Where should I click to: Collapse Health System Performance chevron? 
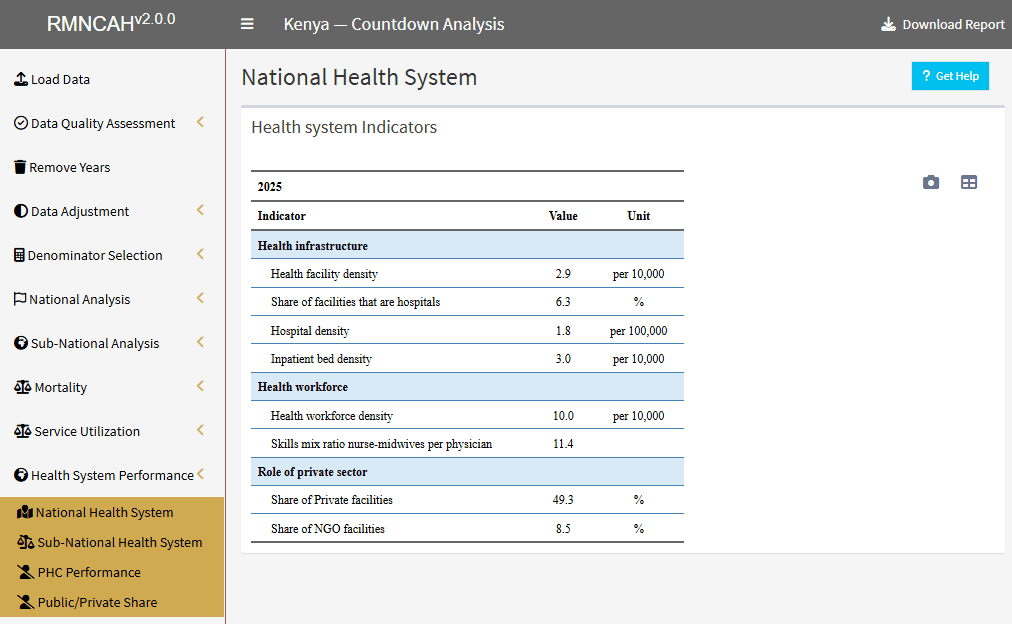(x=201, y=473)
